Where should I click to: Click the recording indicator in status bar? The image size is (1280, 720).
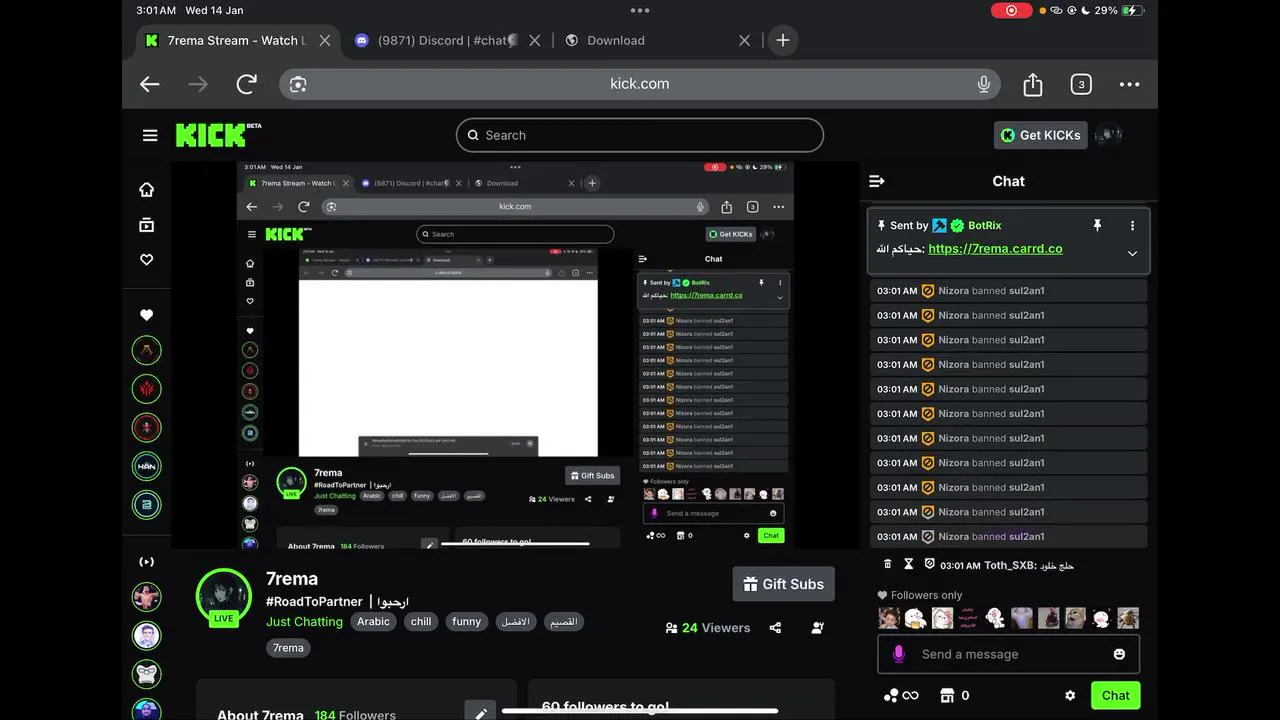1011,10
